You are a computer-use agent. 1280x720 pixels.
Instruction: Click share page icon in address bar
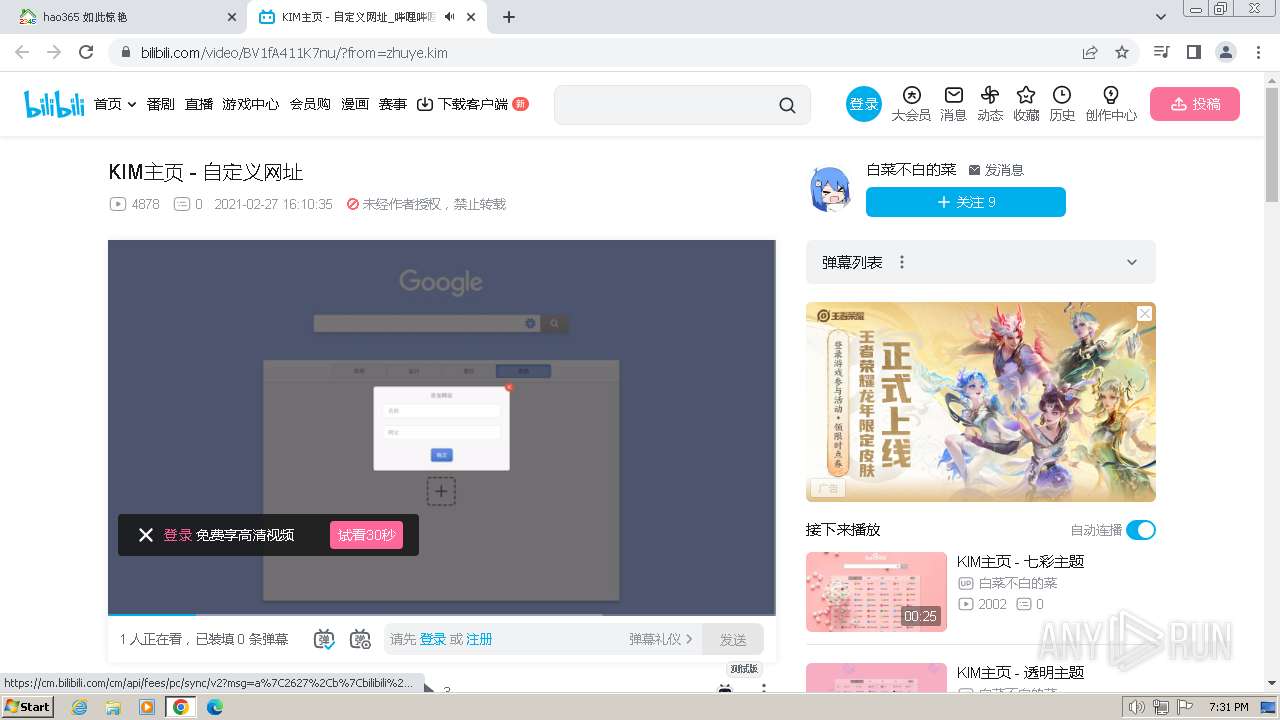coord(1090,52)
